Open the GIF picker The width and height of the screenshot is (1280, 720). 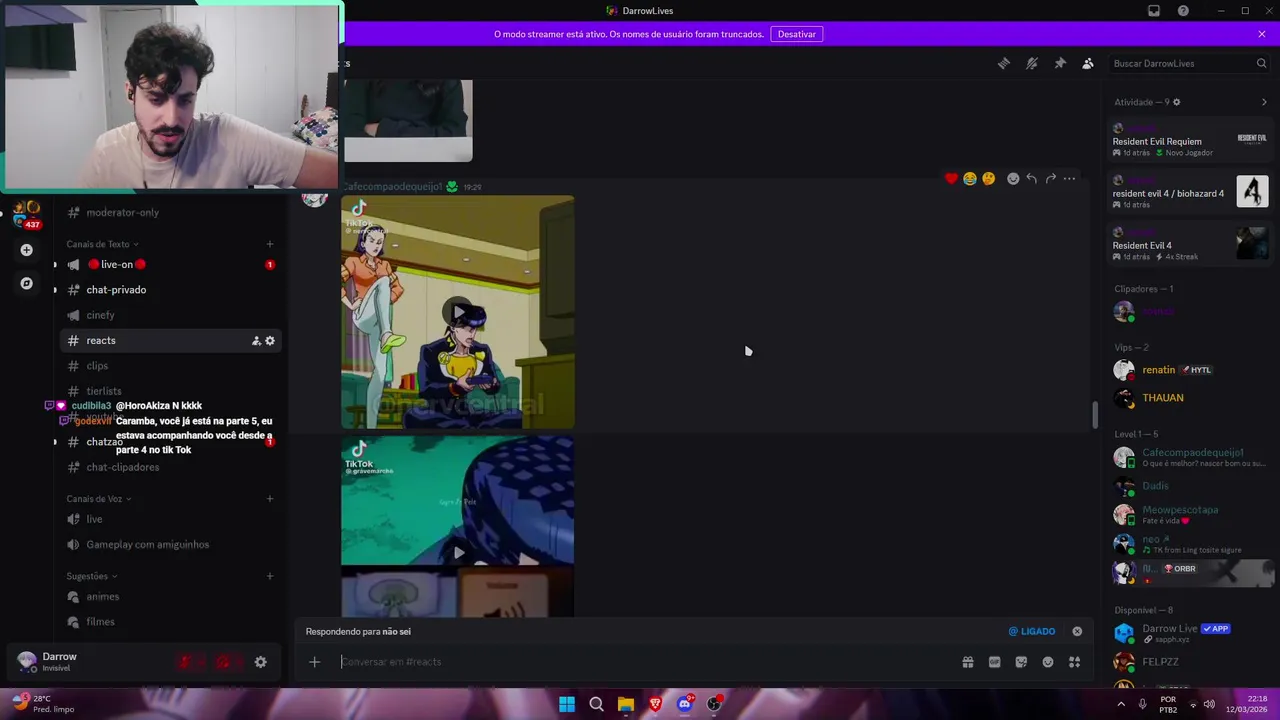pos(995,662)
